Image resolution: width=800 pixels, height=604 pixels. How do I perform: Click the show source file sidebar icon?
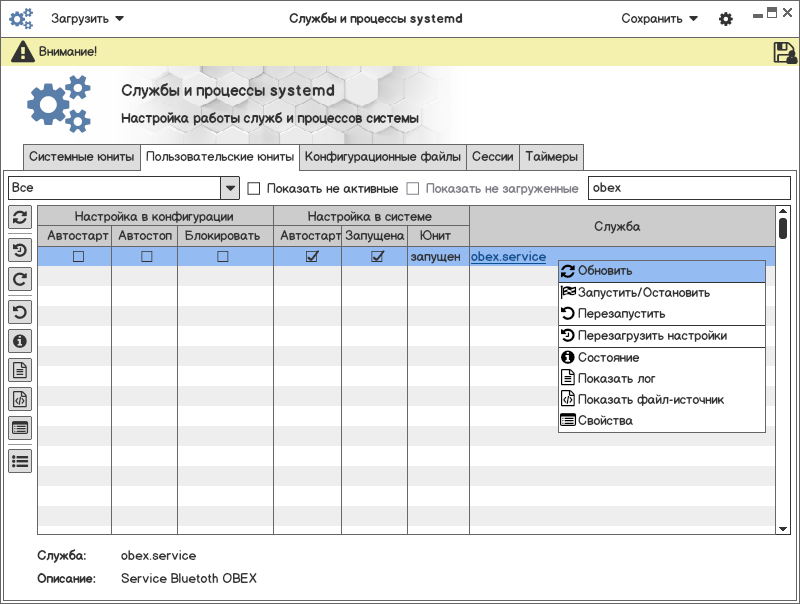coord(20,399)
